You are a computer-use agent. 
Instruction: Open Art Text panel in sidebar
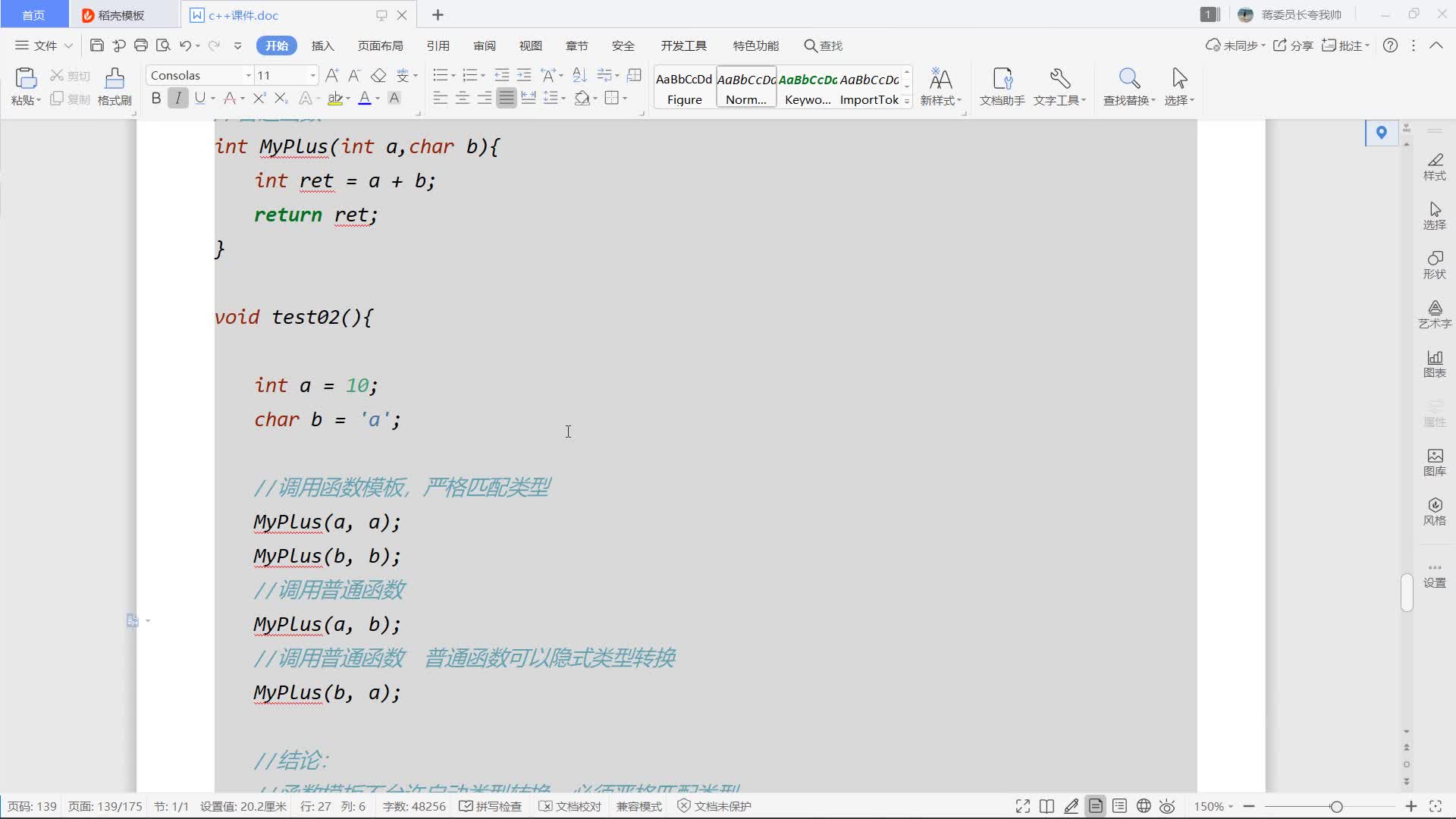click(1434, 315)
